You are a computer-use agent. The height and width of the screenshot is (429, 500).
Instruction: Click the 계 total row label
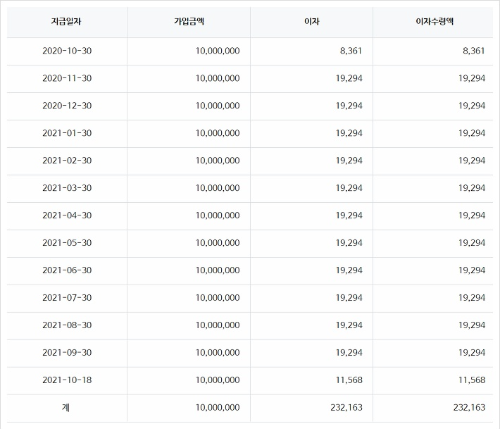click(66, 407)
